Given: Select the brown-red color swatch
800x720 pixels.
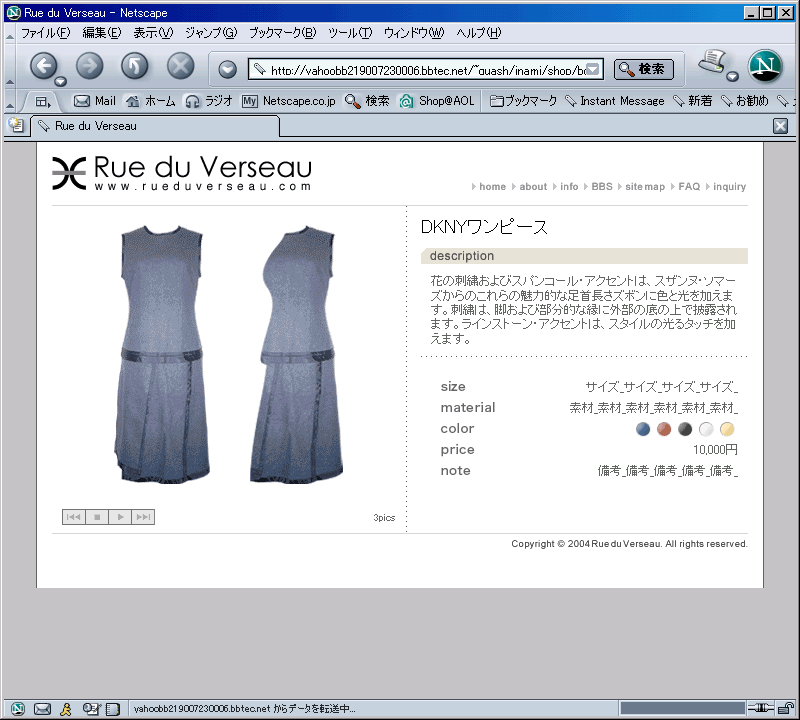Looking at the screenshot, I should click(664, 429).
